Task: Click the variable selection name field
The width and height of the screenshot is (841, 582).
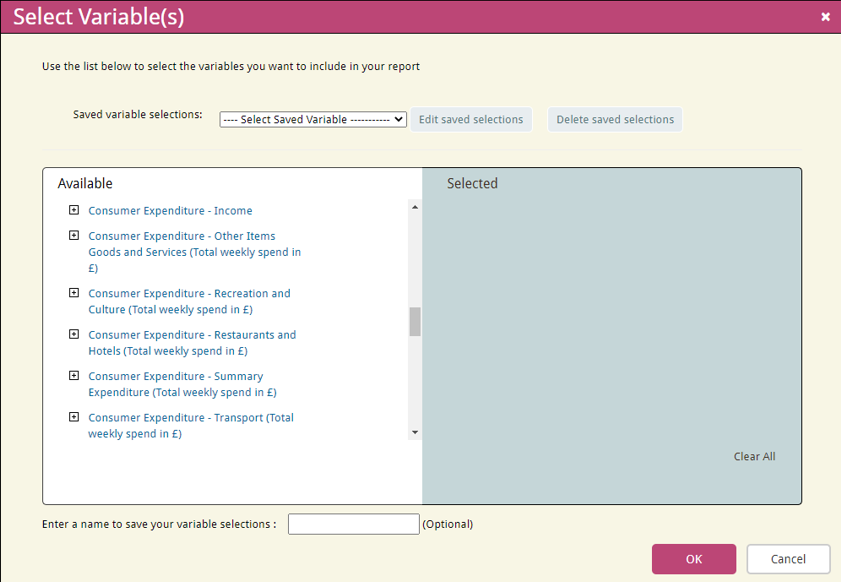Action: coord(353,524)
